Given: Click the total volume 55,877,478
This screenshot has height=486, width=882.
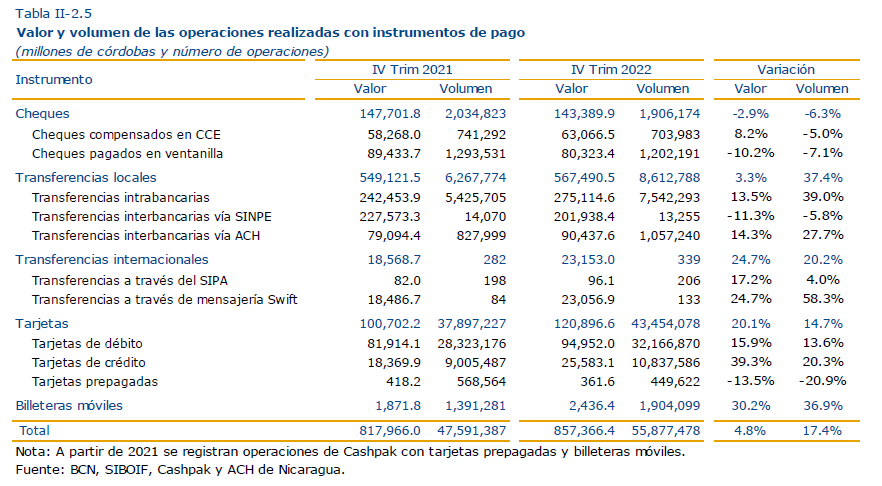Looking at the screenshot, I should pos(666,431).
